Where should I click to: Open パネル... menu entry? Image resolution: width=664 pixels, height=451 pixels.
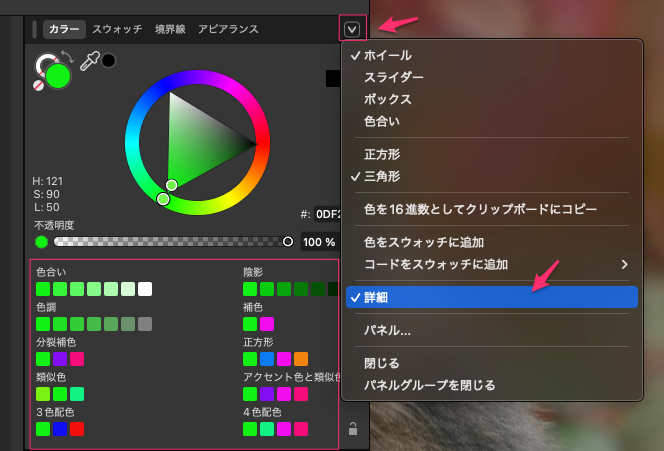coord(387,330)
